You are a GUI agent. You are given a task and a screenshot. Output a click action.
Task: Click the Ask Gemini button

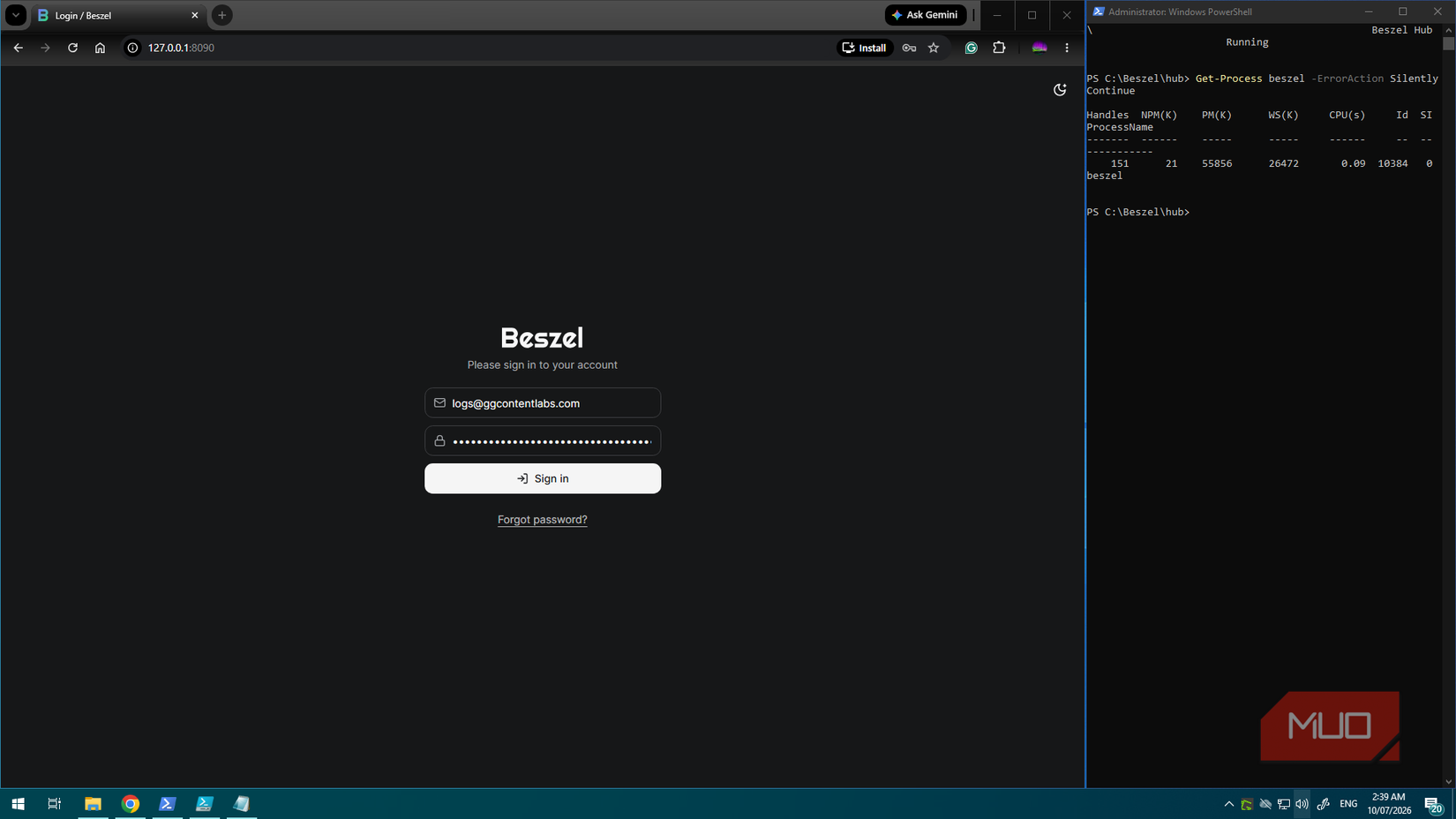pos(925,15)
